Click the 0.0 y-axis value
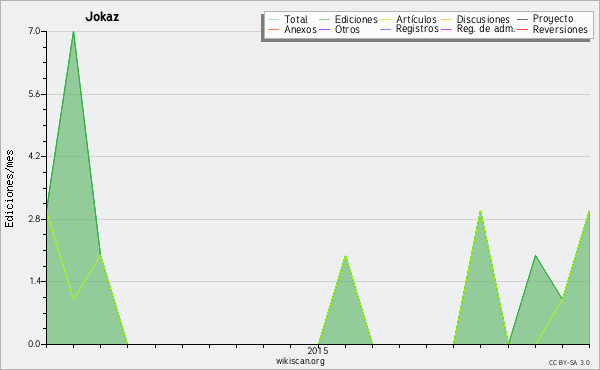Screen dimensions: 600x370 coord(34,344)
